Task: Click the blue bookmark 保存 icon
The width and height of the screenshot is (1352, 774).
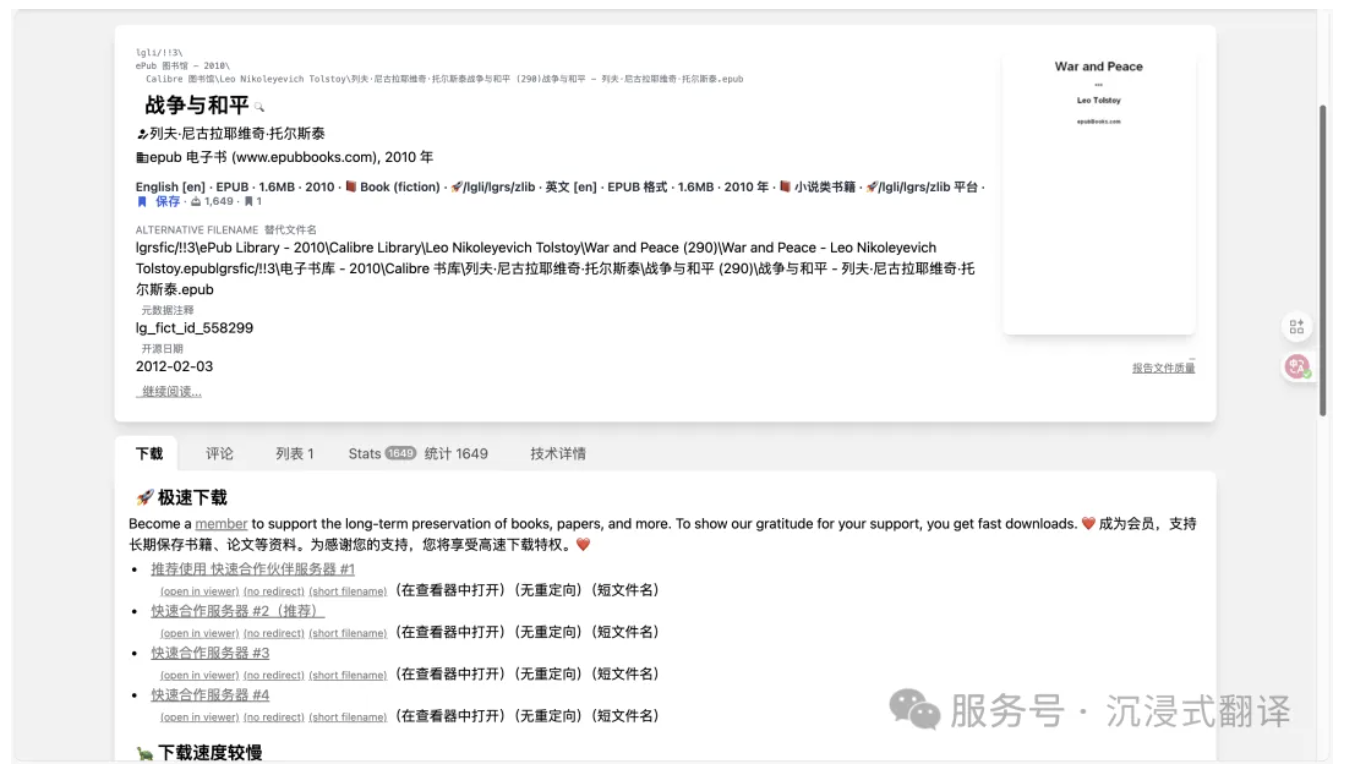Action: (x=142, y=202)
